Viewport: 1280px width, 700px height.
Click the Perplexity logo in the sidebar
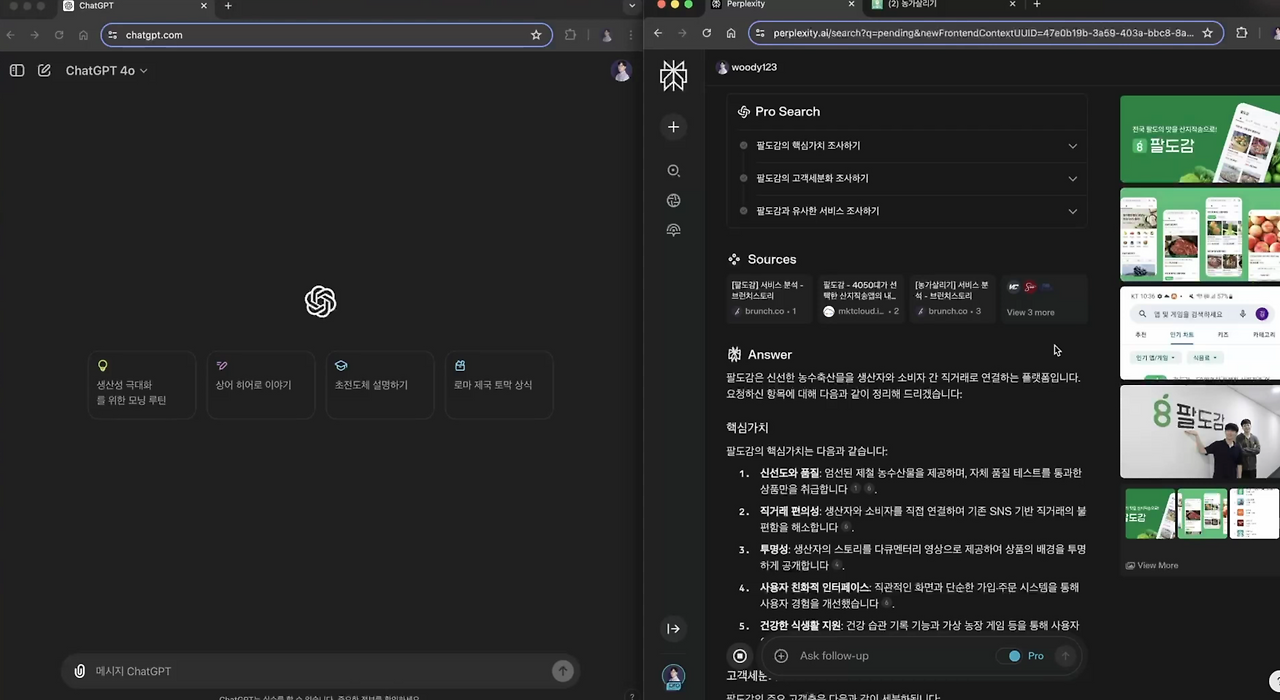(674, 75)
